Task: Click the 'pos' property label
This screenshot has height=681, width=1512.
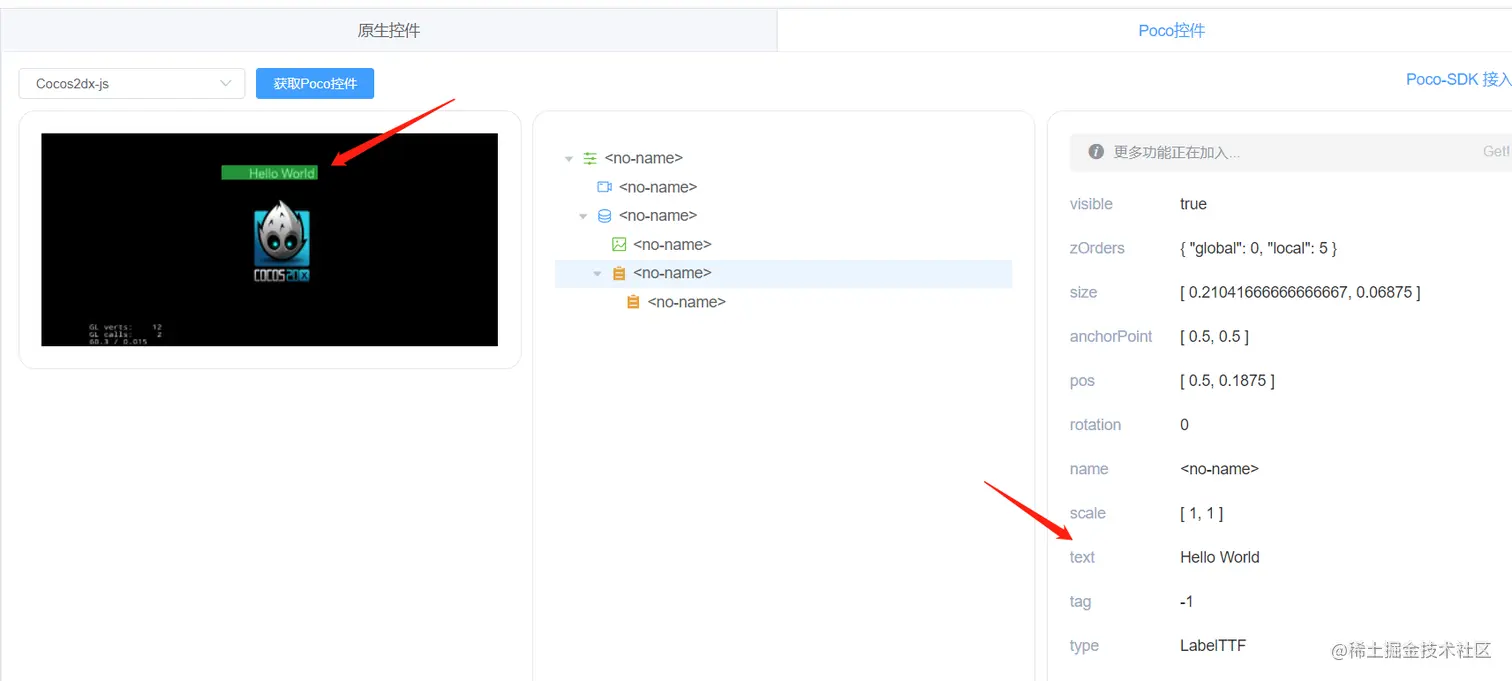Action: tap(1082, 381)
